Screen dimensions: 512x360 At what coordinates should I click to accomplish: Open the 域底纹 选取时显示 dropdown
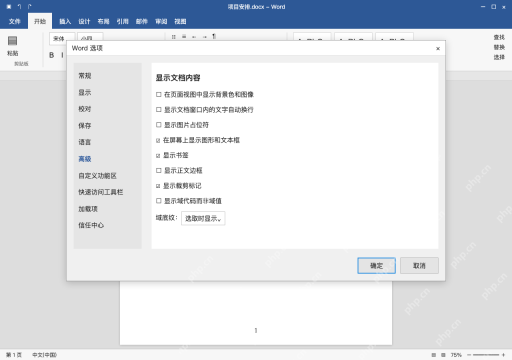tap(203, 219)
